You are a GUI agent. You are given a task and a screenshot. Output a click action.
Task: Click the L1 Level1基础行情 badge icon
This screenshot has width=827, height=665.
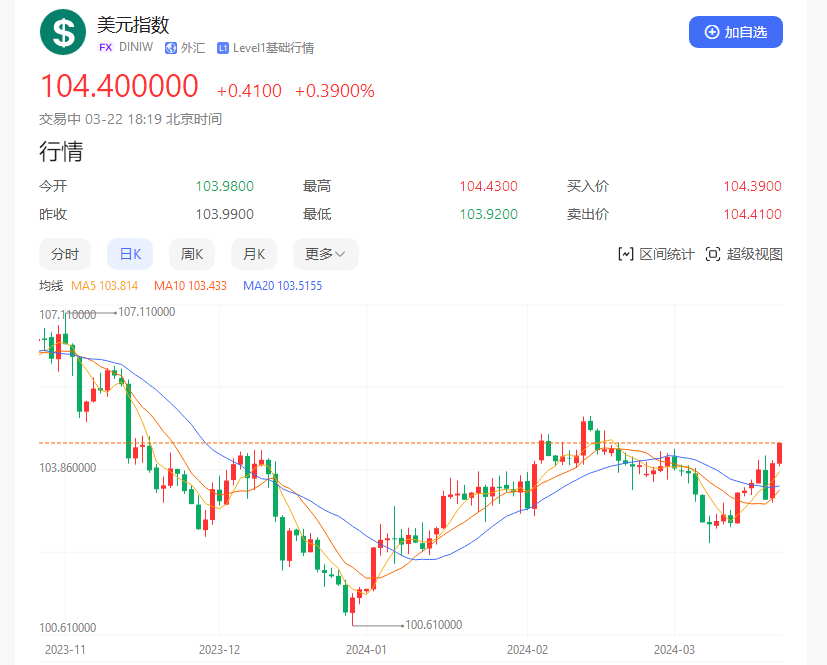click(x=221, y=47)
